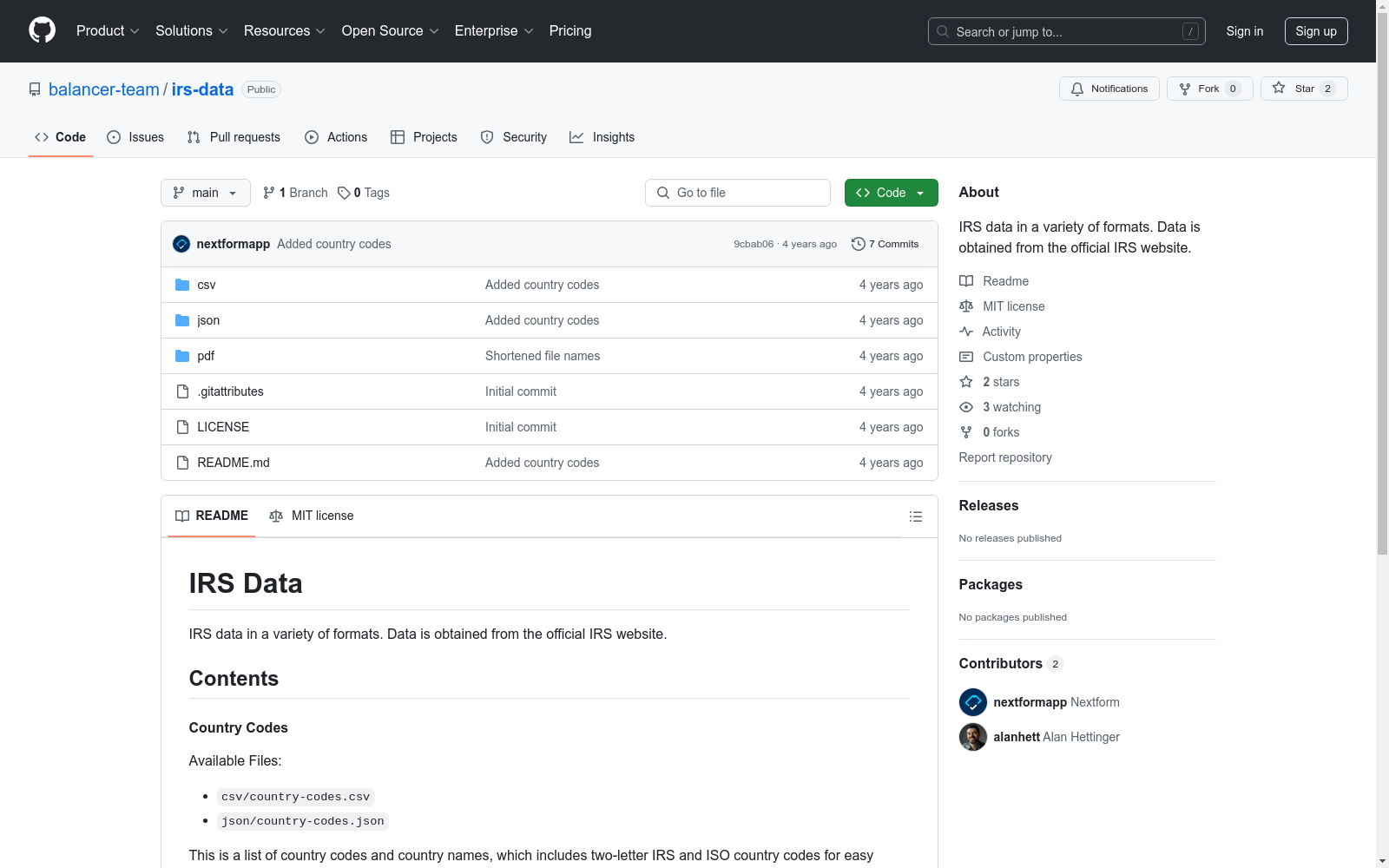Click the Sign in link
Viewport: 1389px width, 868px height.
point(1245,31)
